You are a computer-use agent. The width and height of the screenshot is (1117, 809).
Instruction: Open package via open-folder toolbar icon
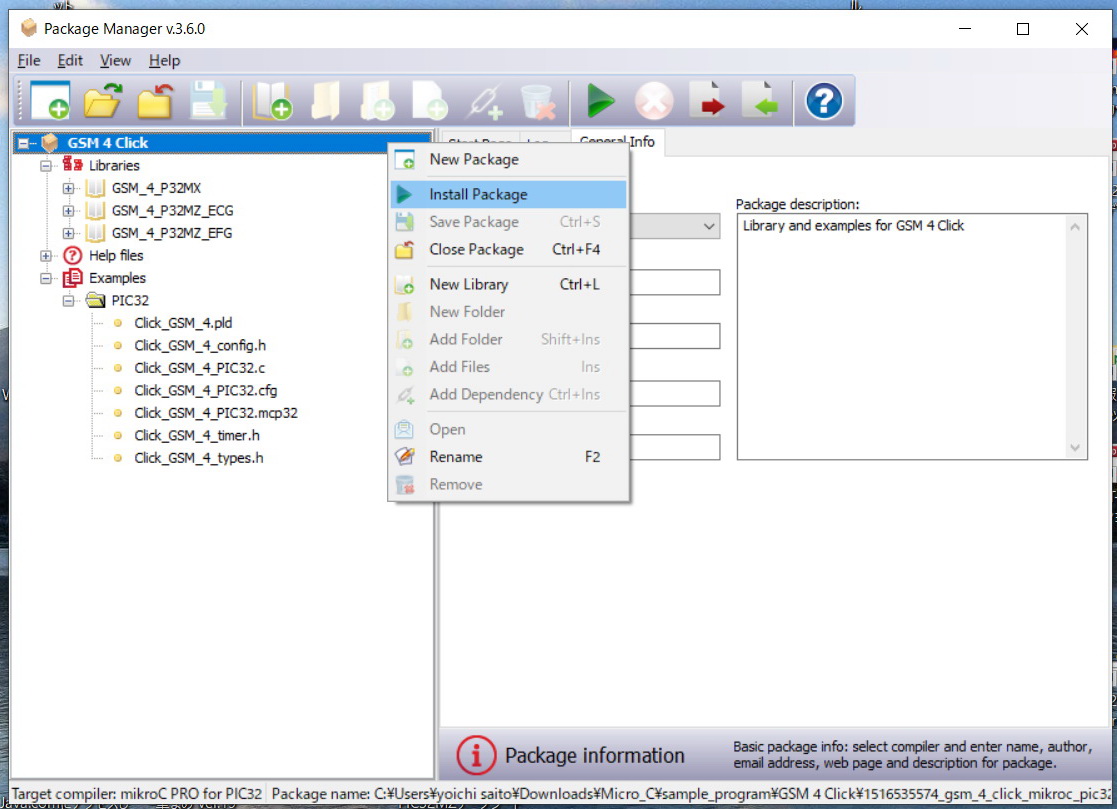point(103,101)
